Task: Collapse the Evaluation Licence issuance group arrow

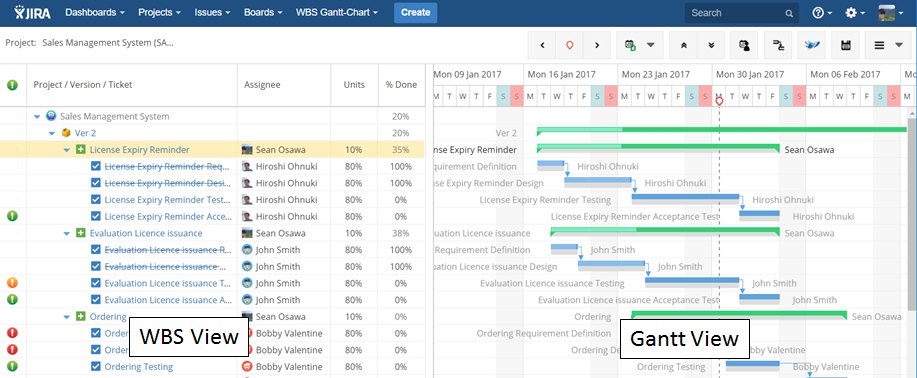Action: click(67, 233)
